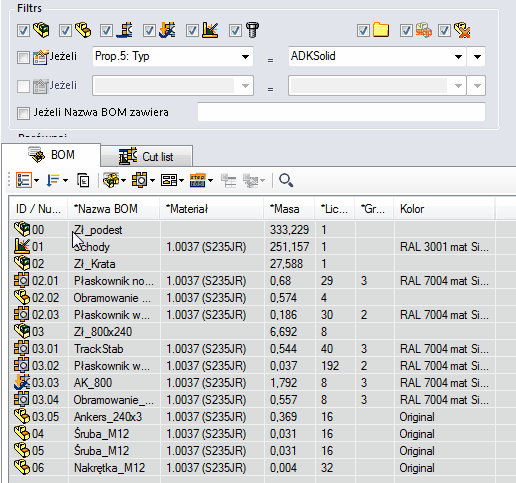This screenshot has height=483, width=516.
Task: Click the assembly components toolbar icon
Action: 114,180
